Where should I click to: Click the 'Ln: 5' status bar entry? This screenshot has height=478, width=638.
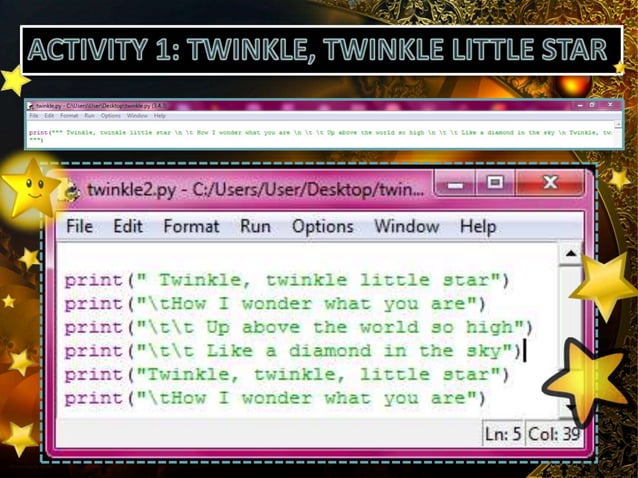point(503,434)
